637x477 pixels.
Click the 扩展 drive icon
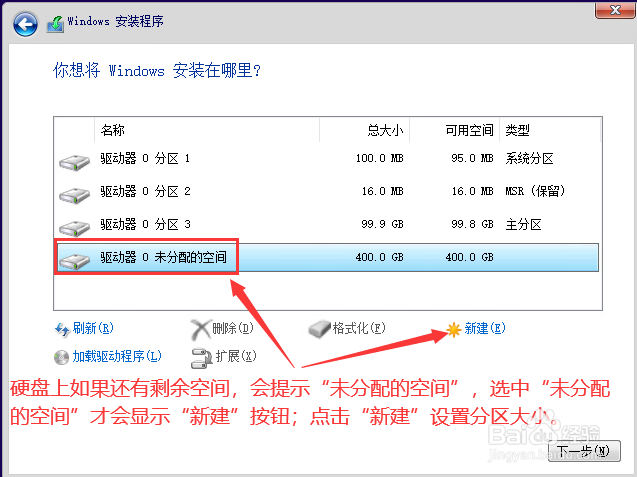(202, 358)
